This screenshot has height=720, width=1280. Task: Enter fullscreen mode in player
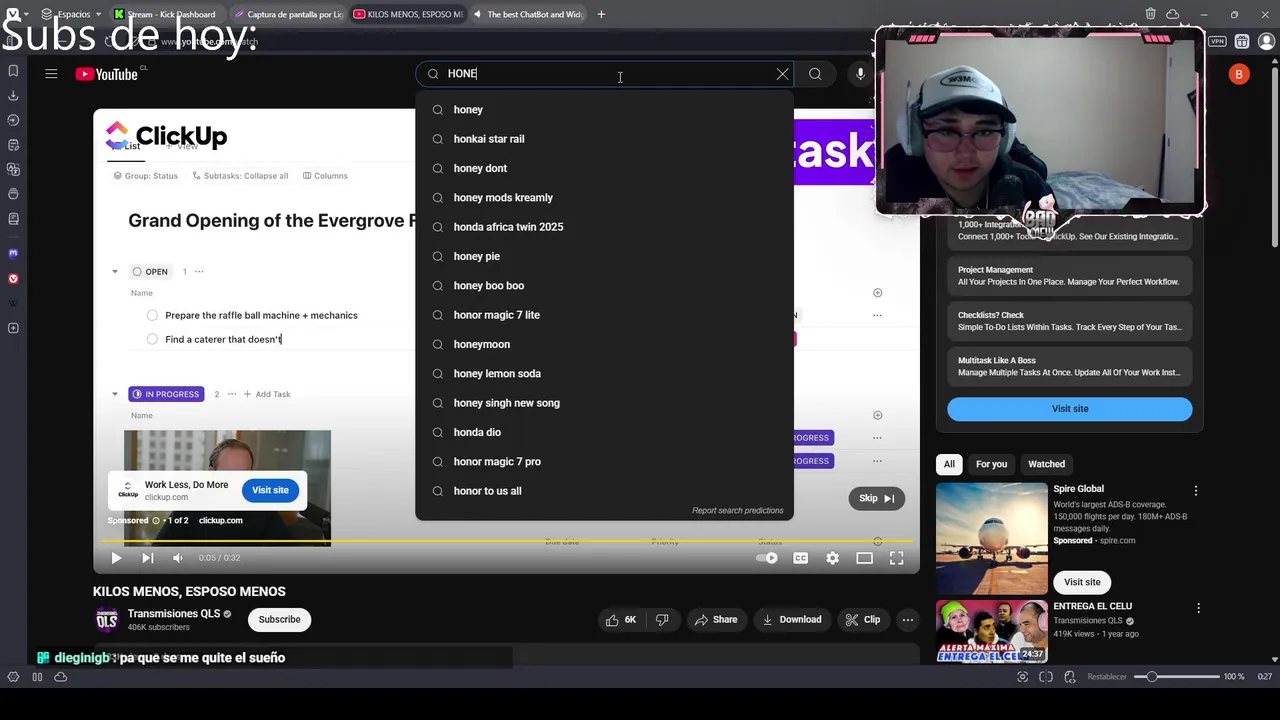click(x=896, y=558)
